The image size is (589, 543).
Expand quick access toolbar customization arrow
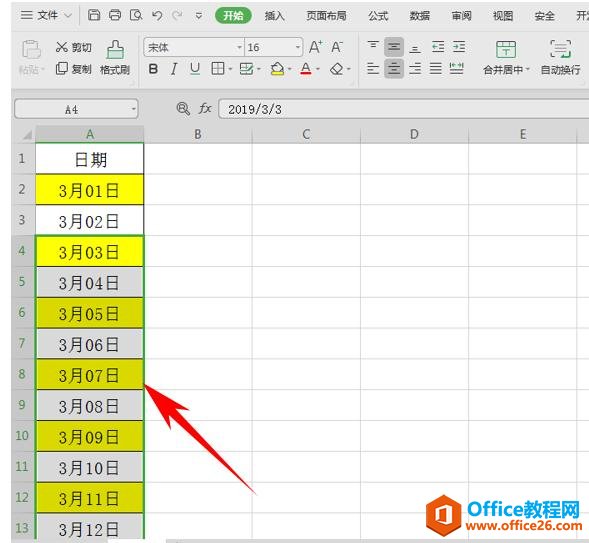(x=199, y=16)
